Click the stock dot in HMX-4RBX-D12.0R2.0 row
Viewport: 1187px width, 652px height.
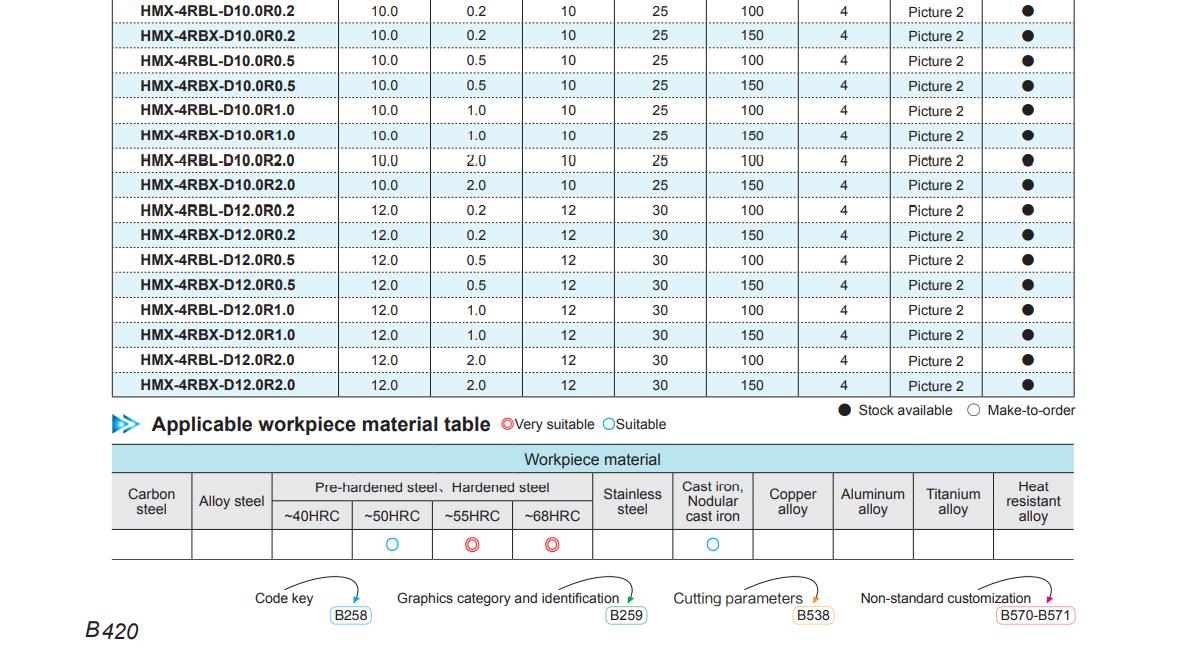1027,385
